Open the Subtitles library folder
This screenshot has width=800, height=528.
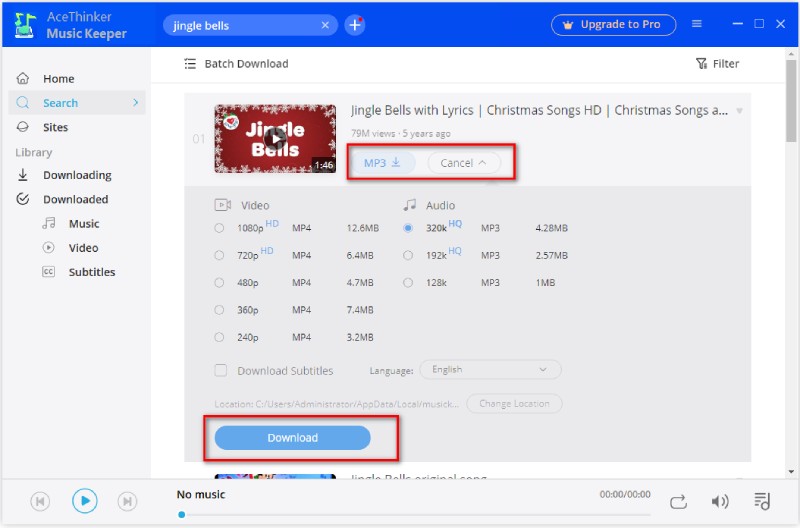click(x=92, y=272)
